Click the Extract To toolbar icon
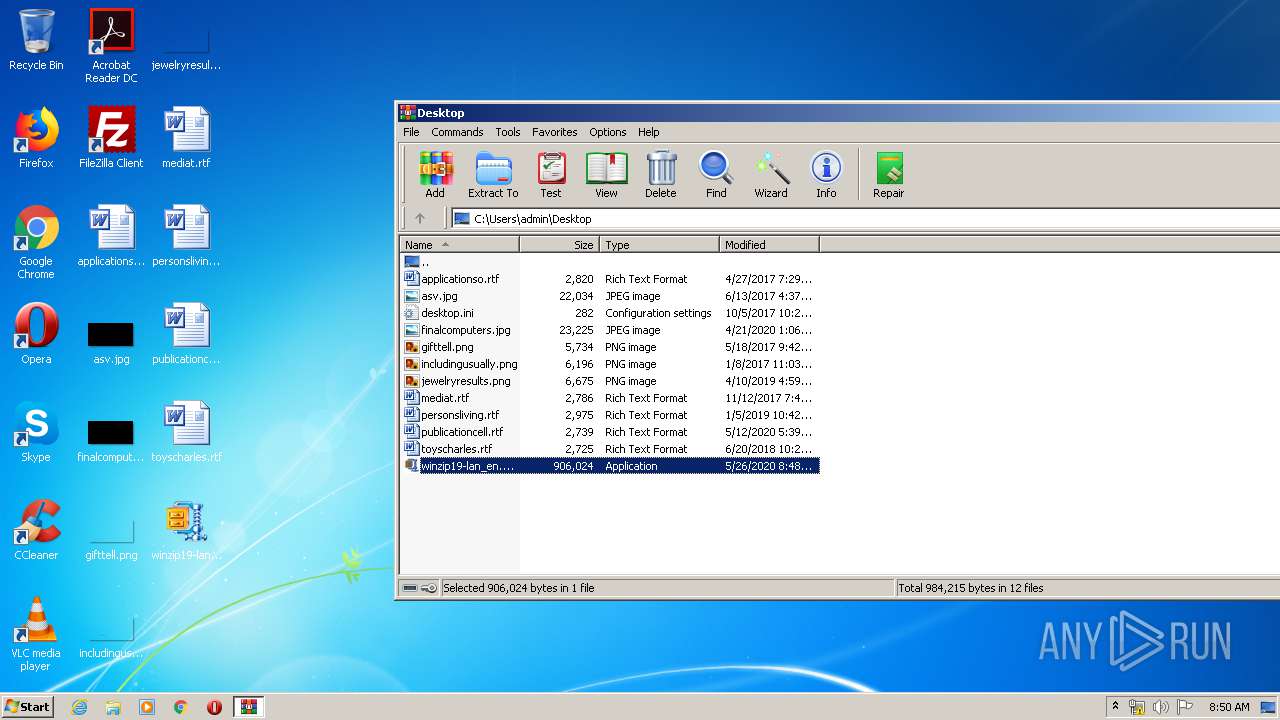Viewport: 1280px width, 720px height. point(493,175)
